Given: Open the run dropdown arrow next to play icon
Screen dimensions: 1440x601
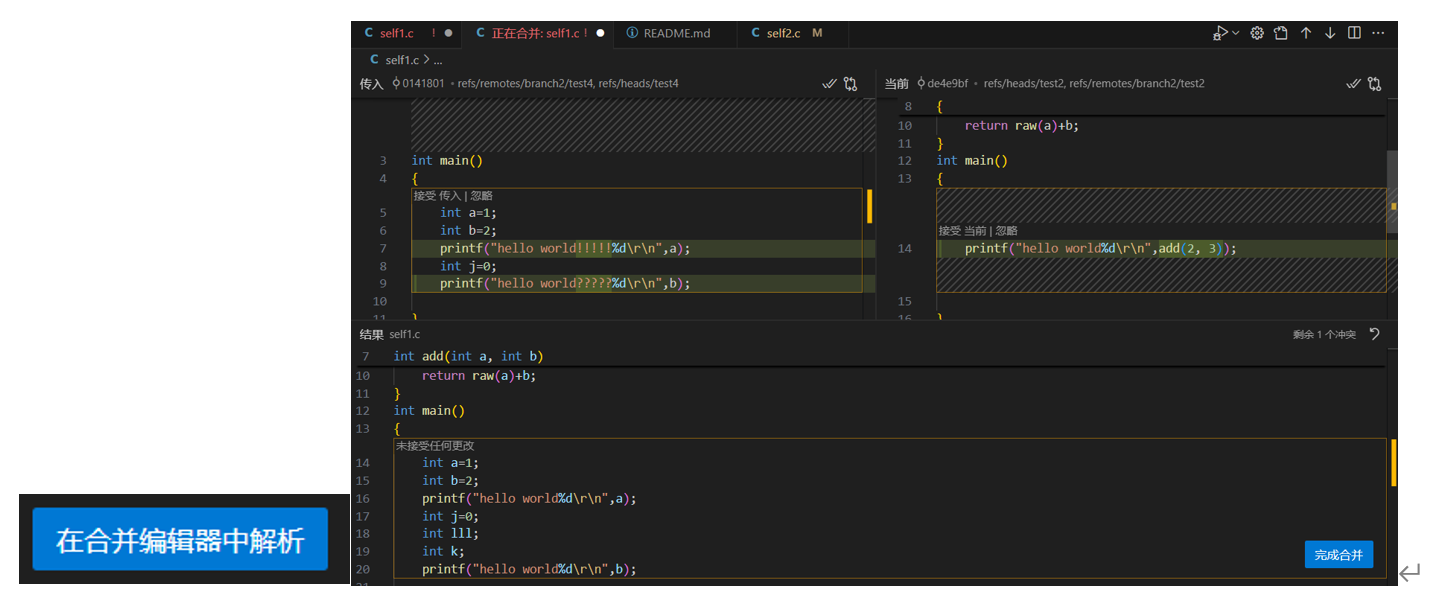Looking at the screenshot, I should coord(1235,33).
